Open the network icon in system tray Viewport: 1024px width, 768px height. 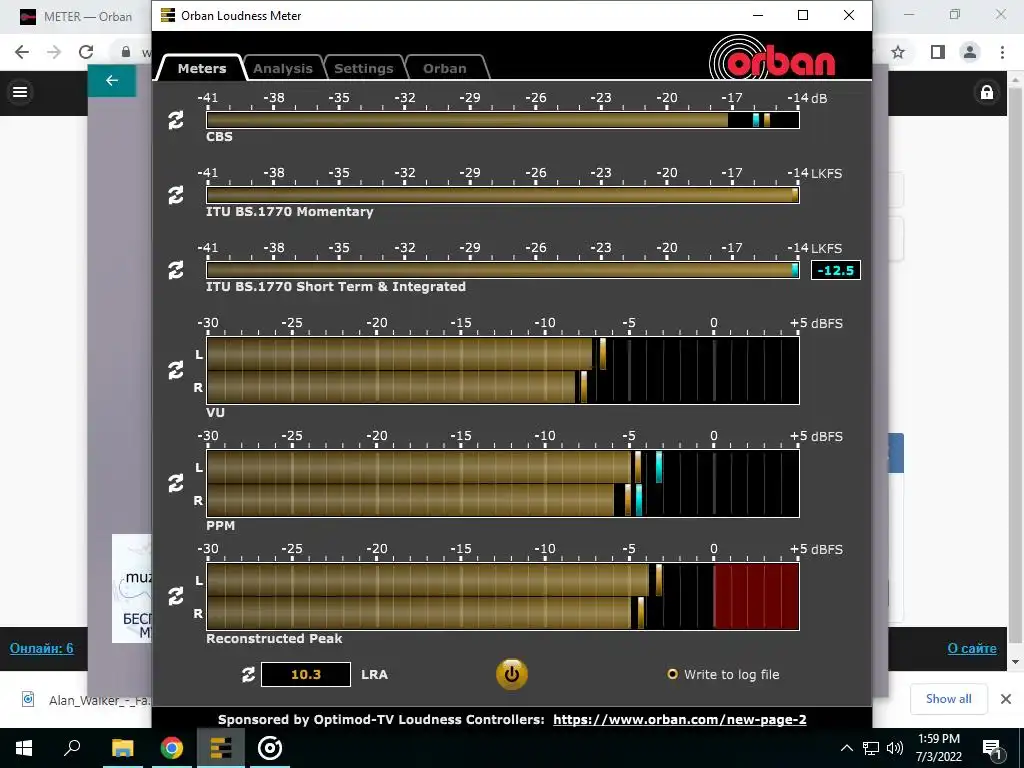tap(871, 748)
